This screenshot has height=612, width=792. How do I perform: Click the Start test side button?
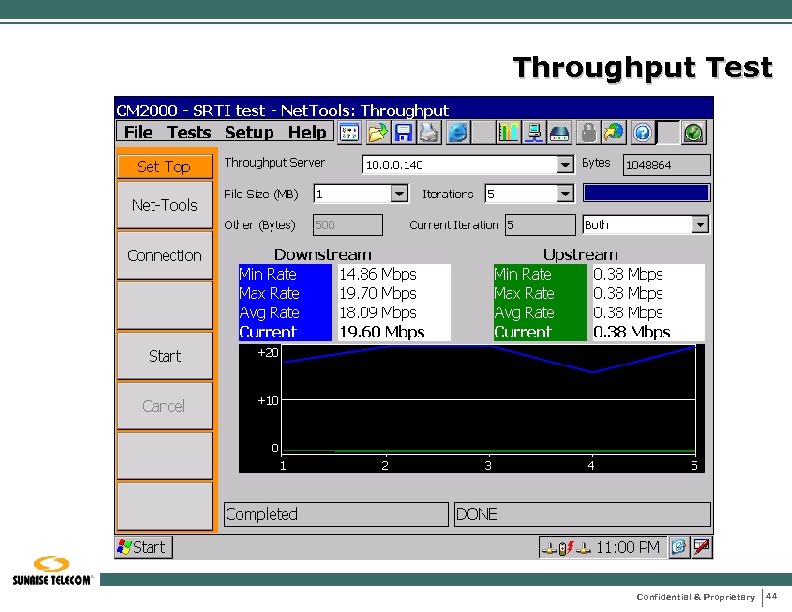point(165,356)
